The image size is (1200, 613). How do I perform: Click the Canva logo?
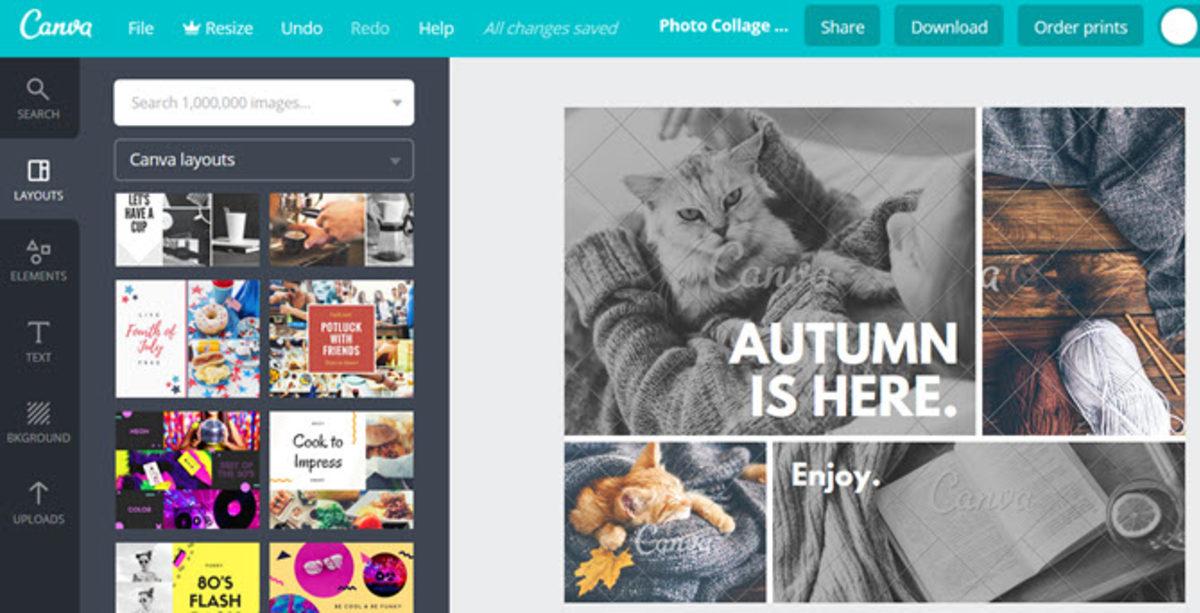[x=55, y=27]
